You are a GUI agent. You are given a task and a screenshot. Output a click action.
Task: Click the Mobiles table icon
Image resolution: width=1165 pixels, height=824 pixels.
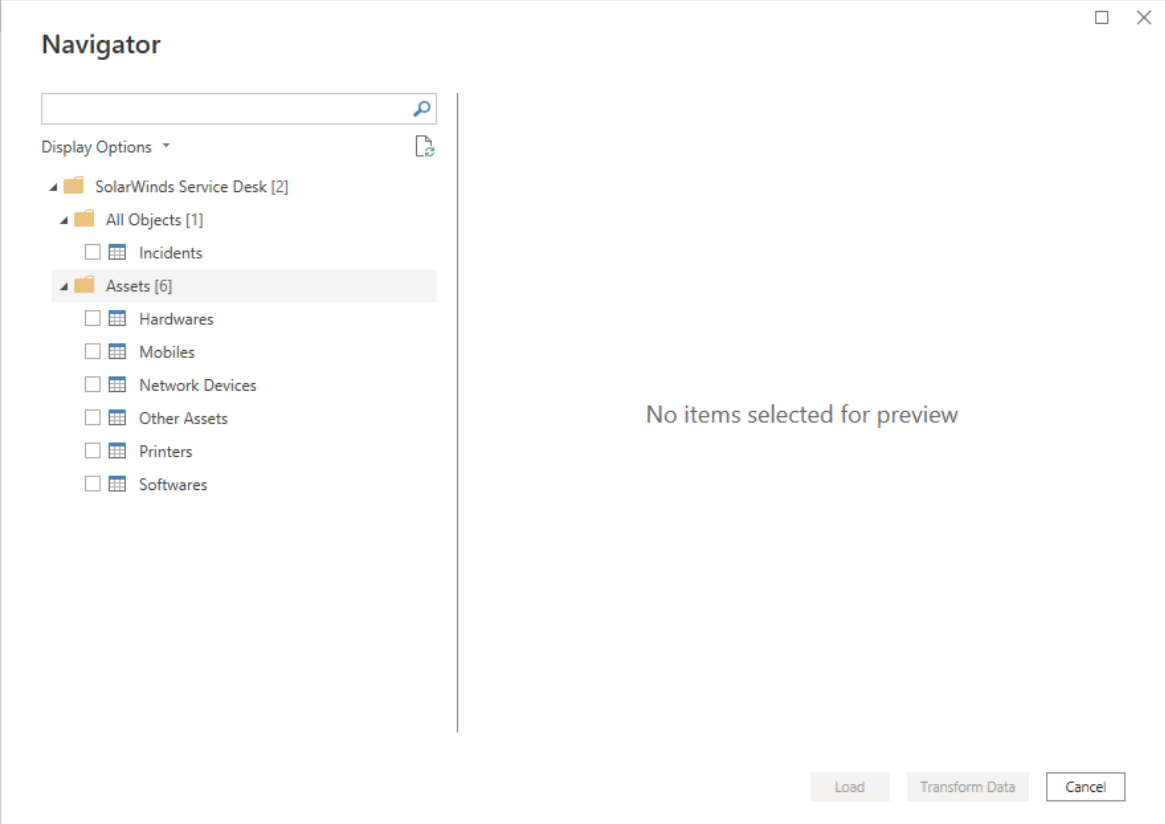pos(117,352)
